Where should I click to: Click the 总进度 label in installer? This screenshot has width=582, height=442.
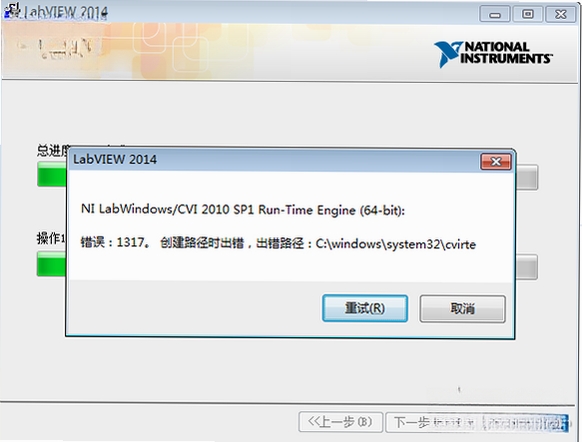click(x=52, y=150)
